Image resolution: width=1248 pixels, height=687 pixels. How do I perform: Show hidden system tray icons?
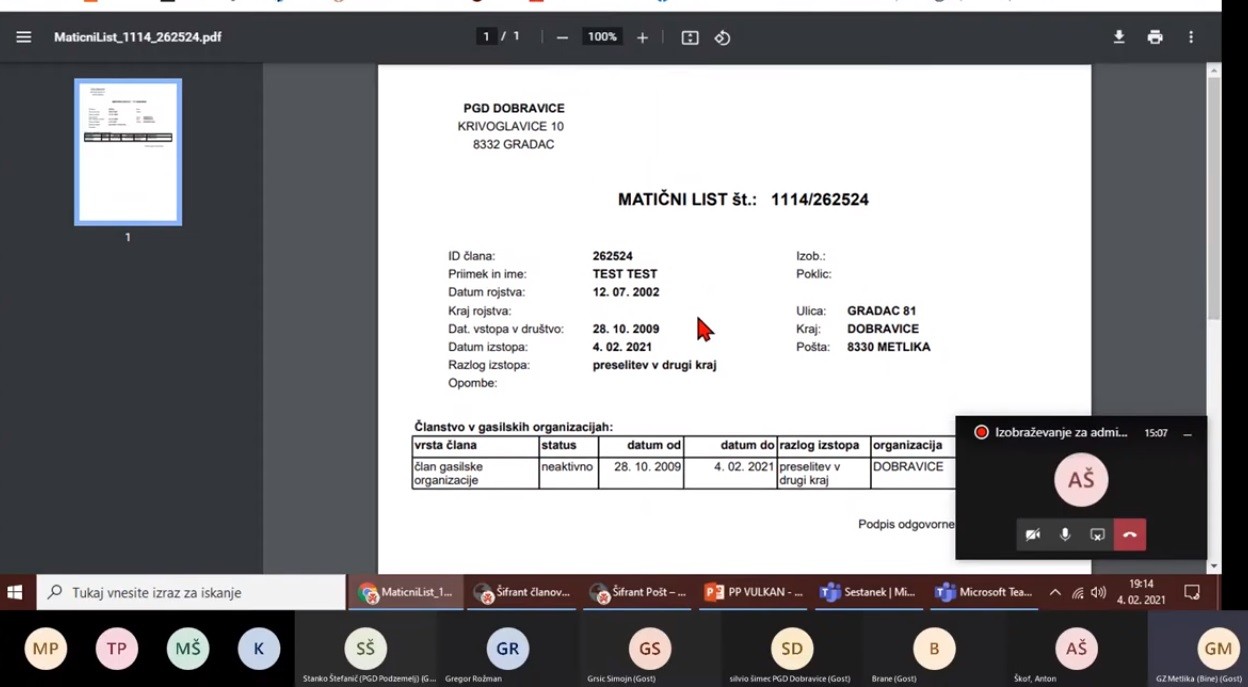1055,592
